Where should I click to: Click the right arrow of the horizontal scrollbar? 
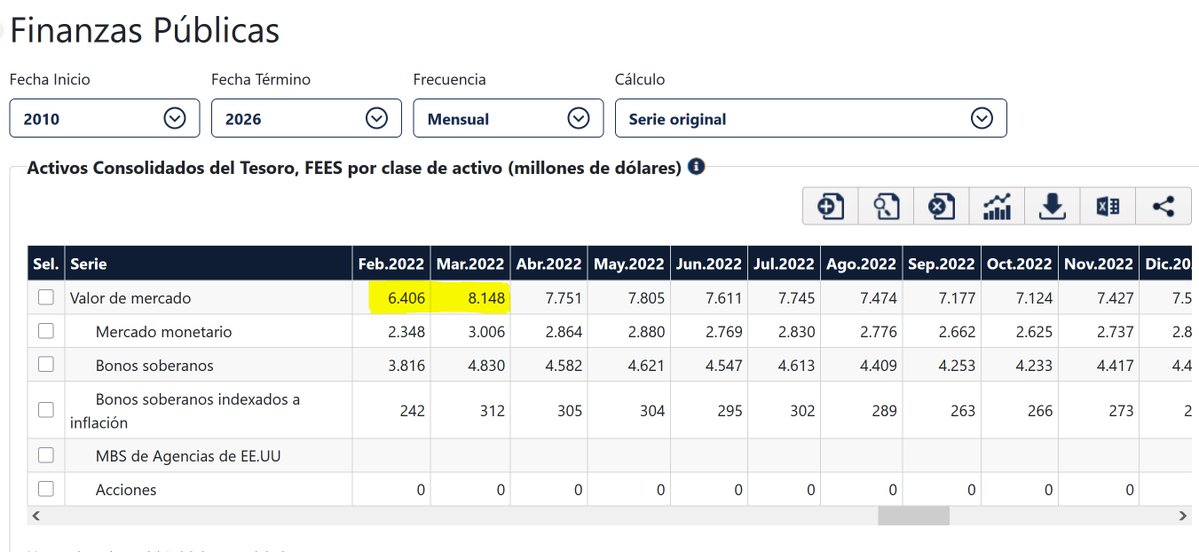pos(1184,516)
